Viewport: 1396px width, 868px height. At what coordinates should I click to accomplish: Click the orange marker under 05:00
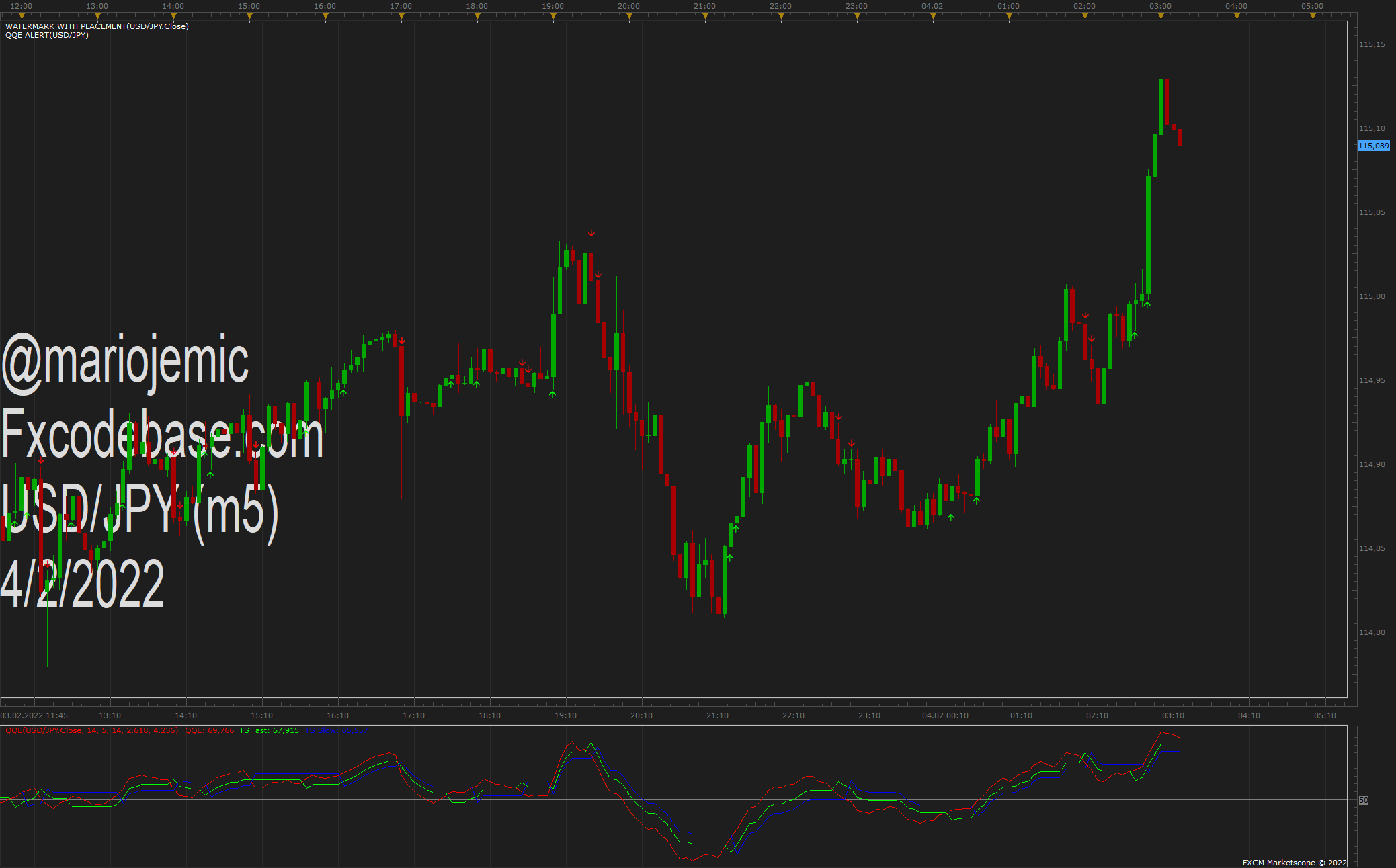pyautogui.click(x=1313, y=16)
